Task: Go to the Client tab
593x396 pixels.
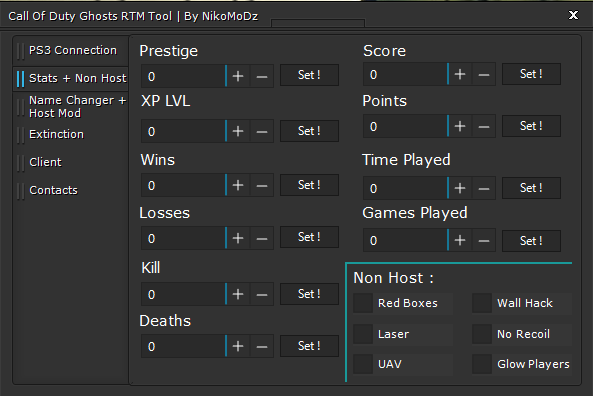Action: [x=72, y=162]
